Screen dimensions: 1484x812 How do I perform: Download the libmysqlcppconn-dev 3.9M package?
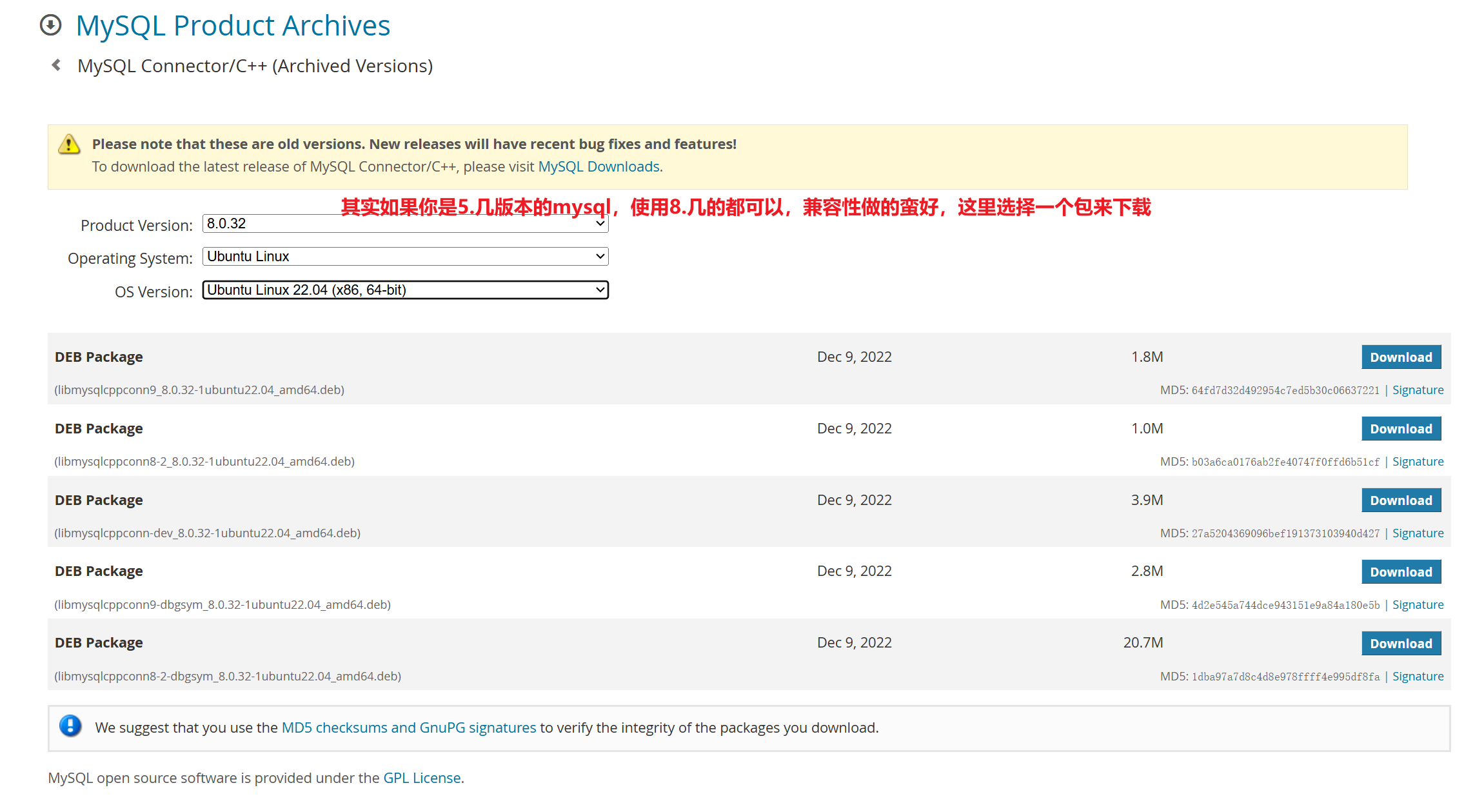(1400, 500)
